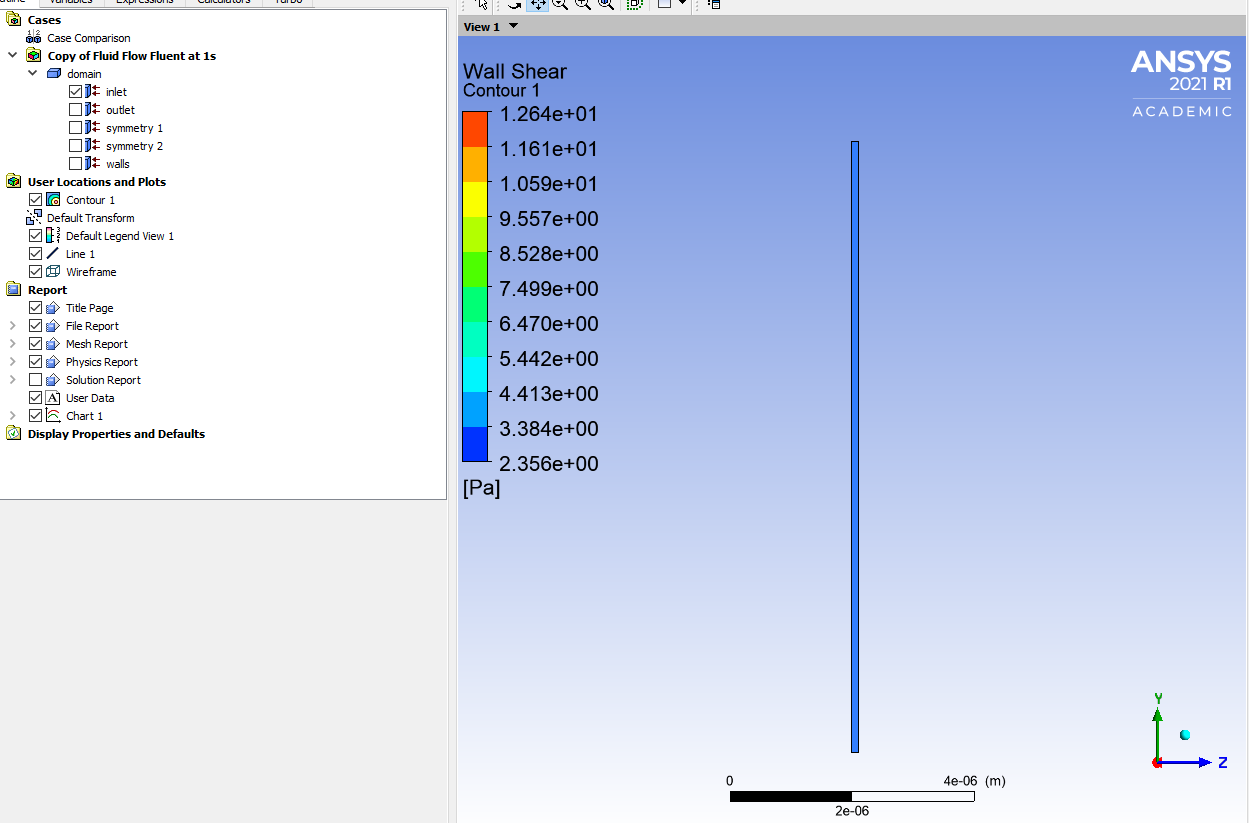
Task: Select the User Data label
Action: click(x=90, y=398)
